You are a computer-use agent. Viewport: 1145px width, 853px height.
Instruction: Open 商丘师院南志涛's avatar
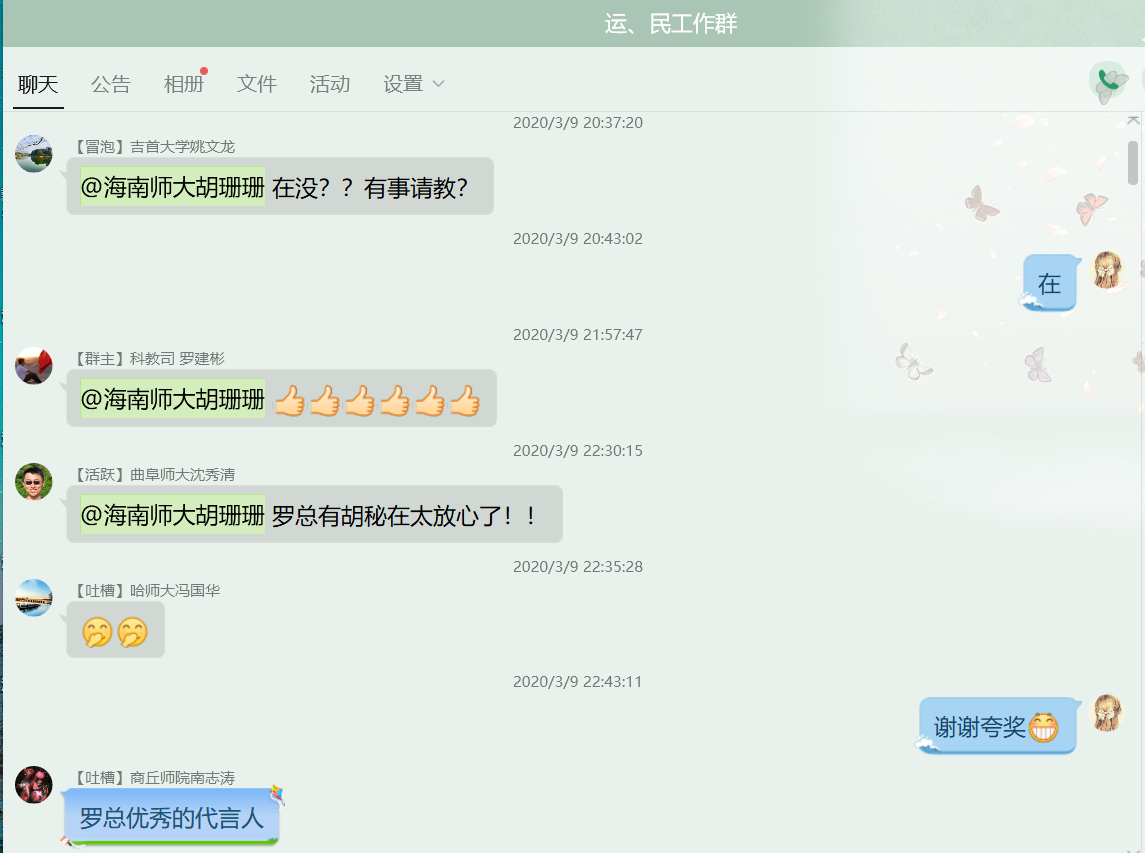click(x=33, y=785)
